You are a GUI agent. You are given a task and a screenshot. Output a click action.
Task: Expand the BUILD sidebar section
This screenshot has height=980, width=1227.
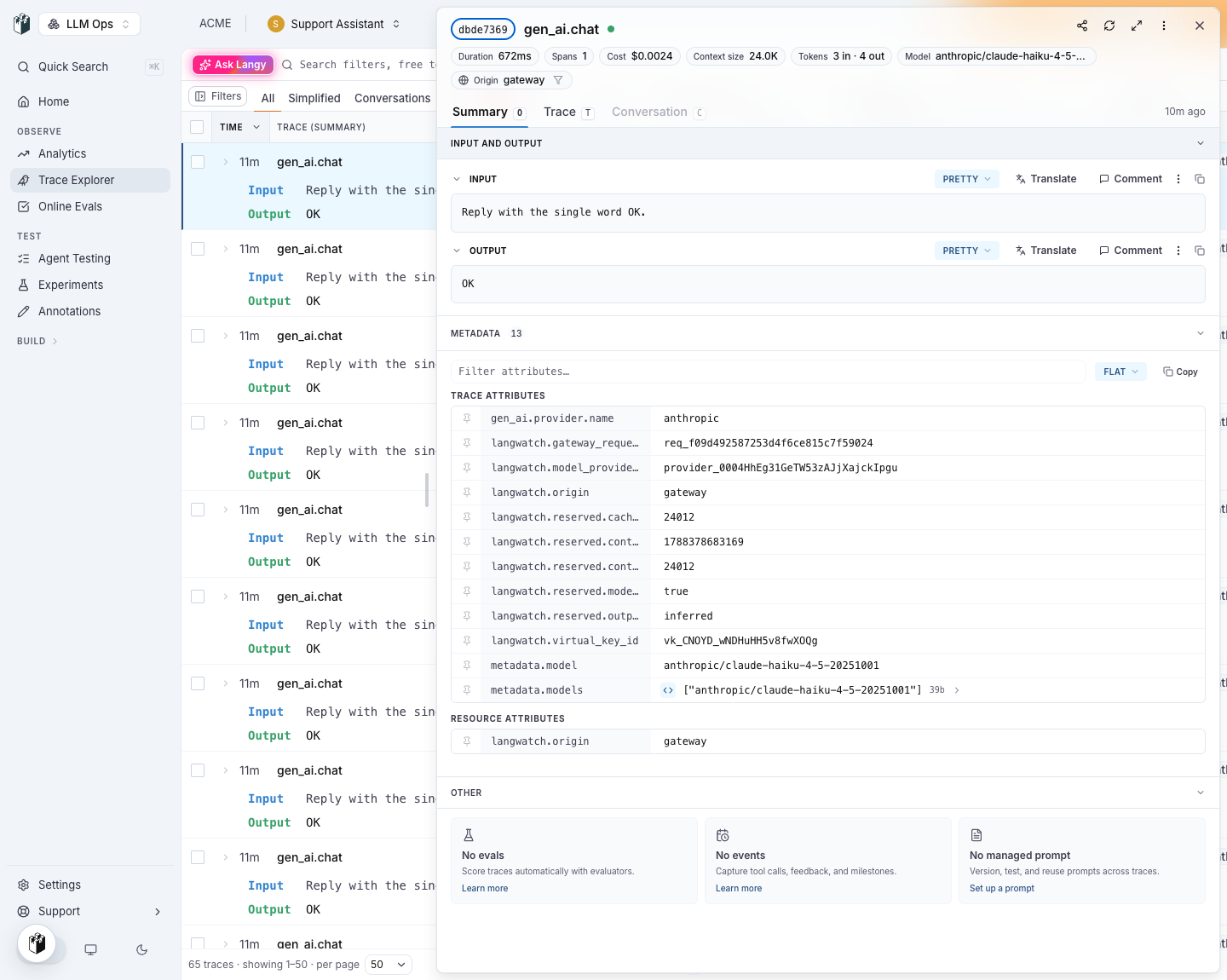point(37,341)
